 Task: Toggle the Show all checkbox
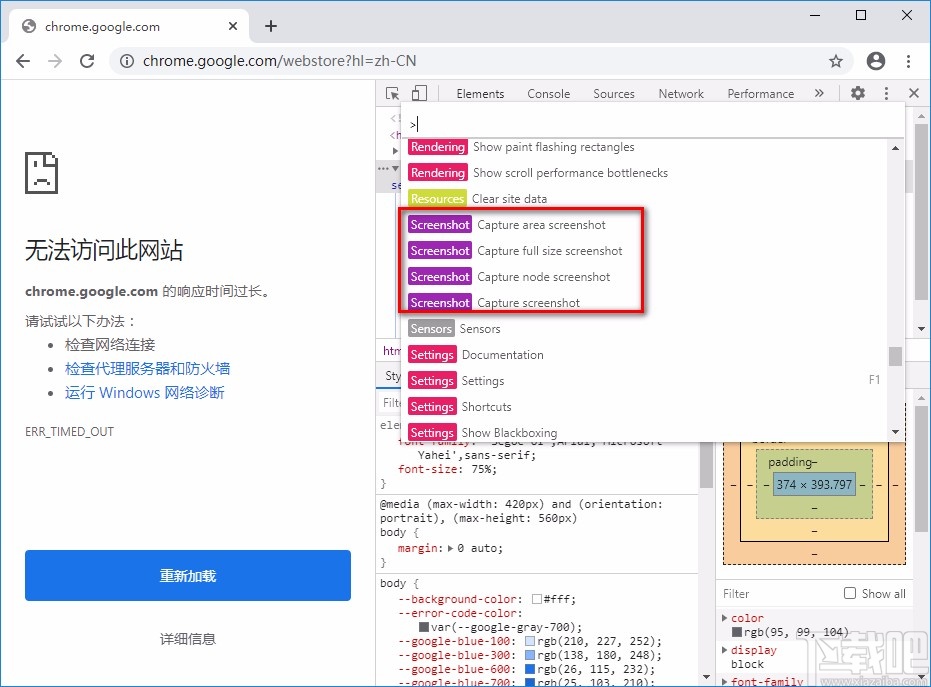pyautogui.click(x=850, y=593)
